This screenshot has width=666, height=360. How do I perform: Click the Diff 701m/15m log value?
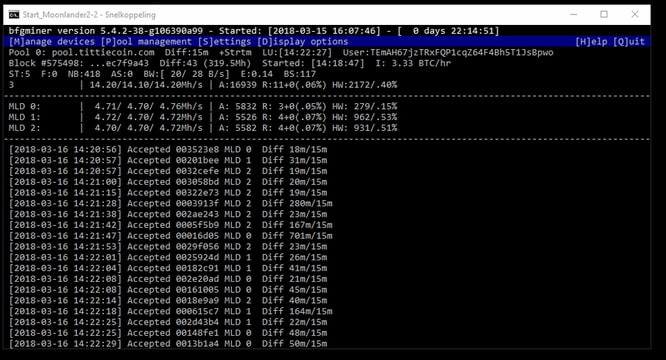pos(297,236)
